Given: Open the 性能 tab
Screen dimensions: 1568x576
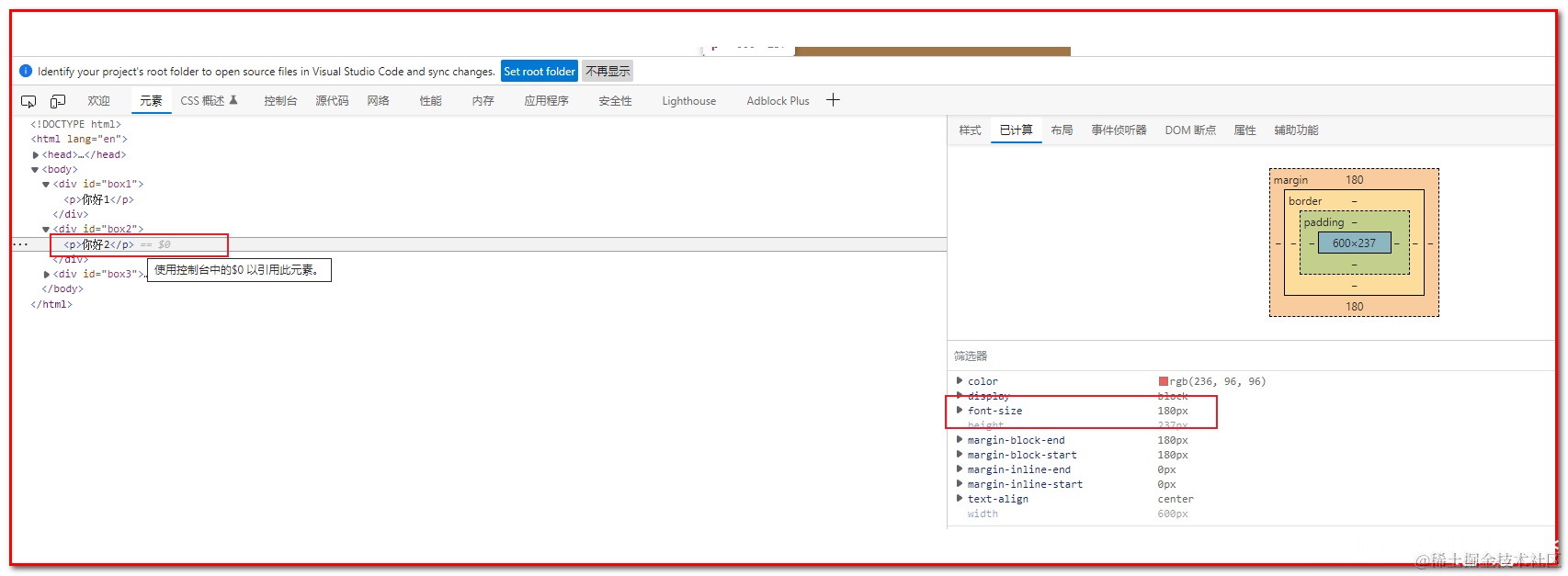Looking at the screenshot, I should (431, 101).
